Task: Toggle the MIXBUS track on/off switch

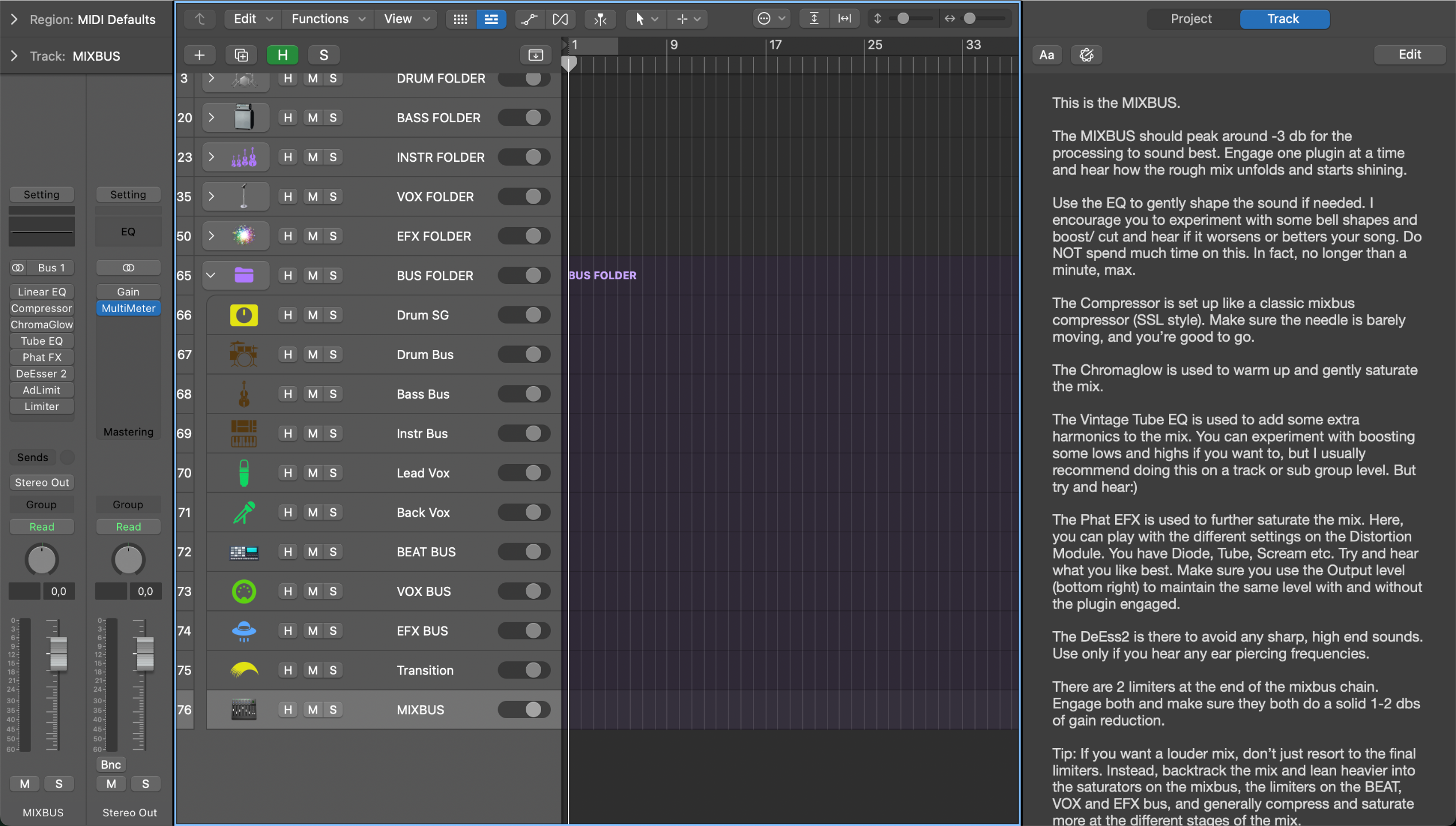Action: click(x=524, y=710)
